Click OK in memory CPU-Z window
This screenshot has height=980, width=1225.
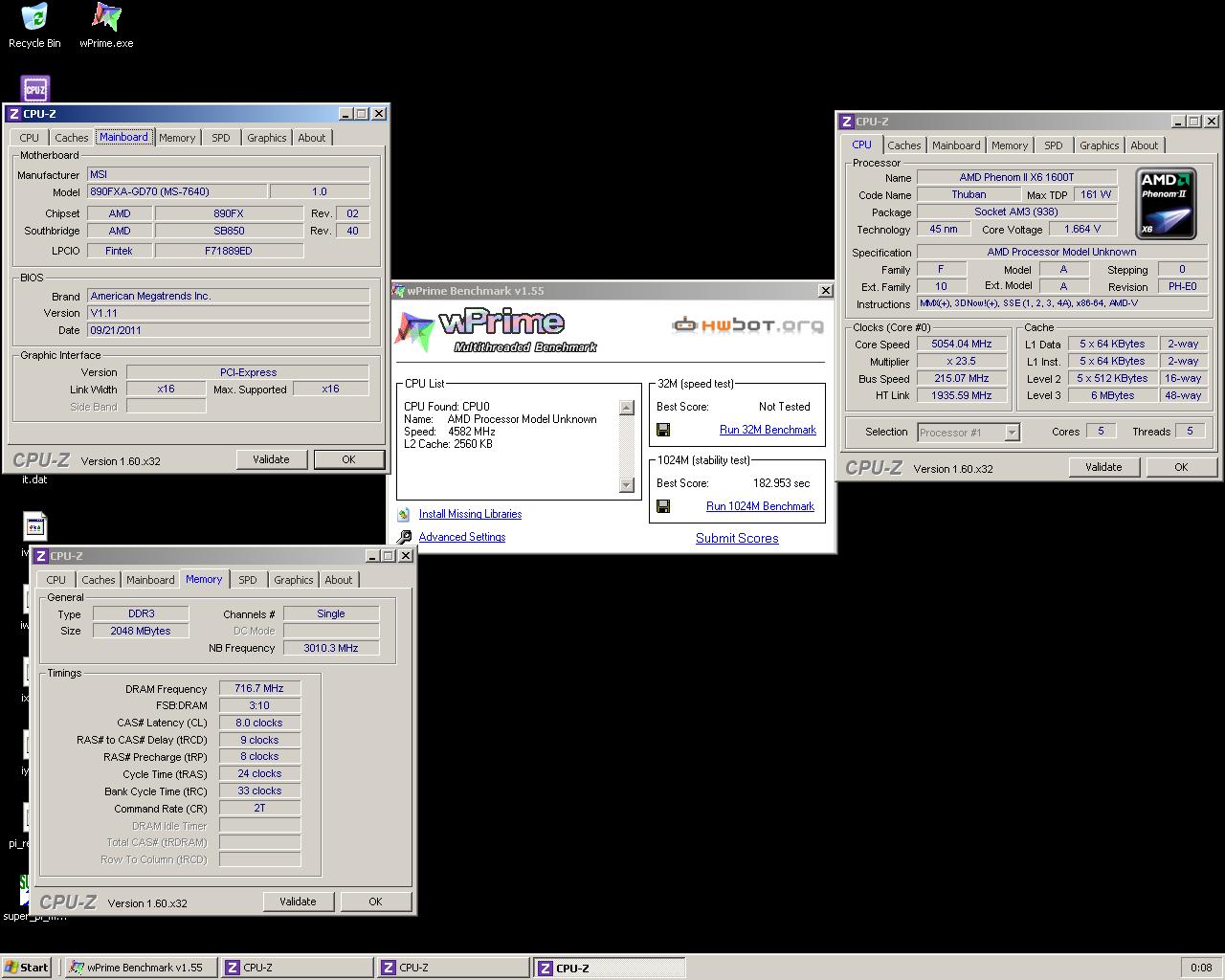click(x=375, y=902)
